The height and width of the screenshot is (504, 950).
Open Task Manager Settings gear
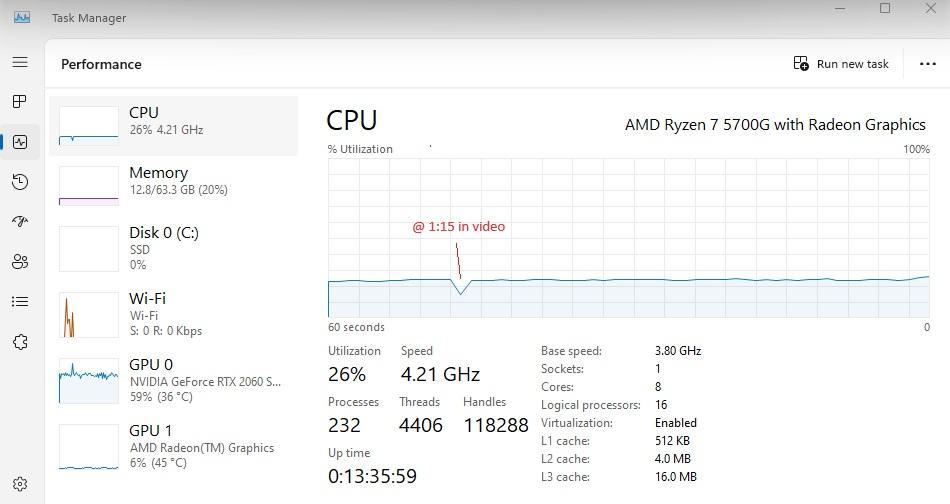coord(20,485)
